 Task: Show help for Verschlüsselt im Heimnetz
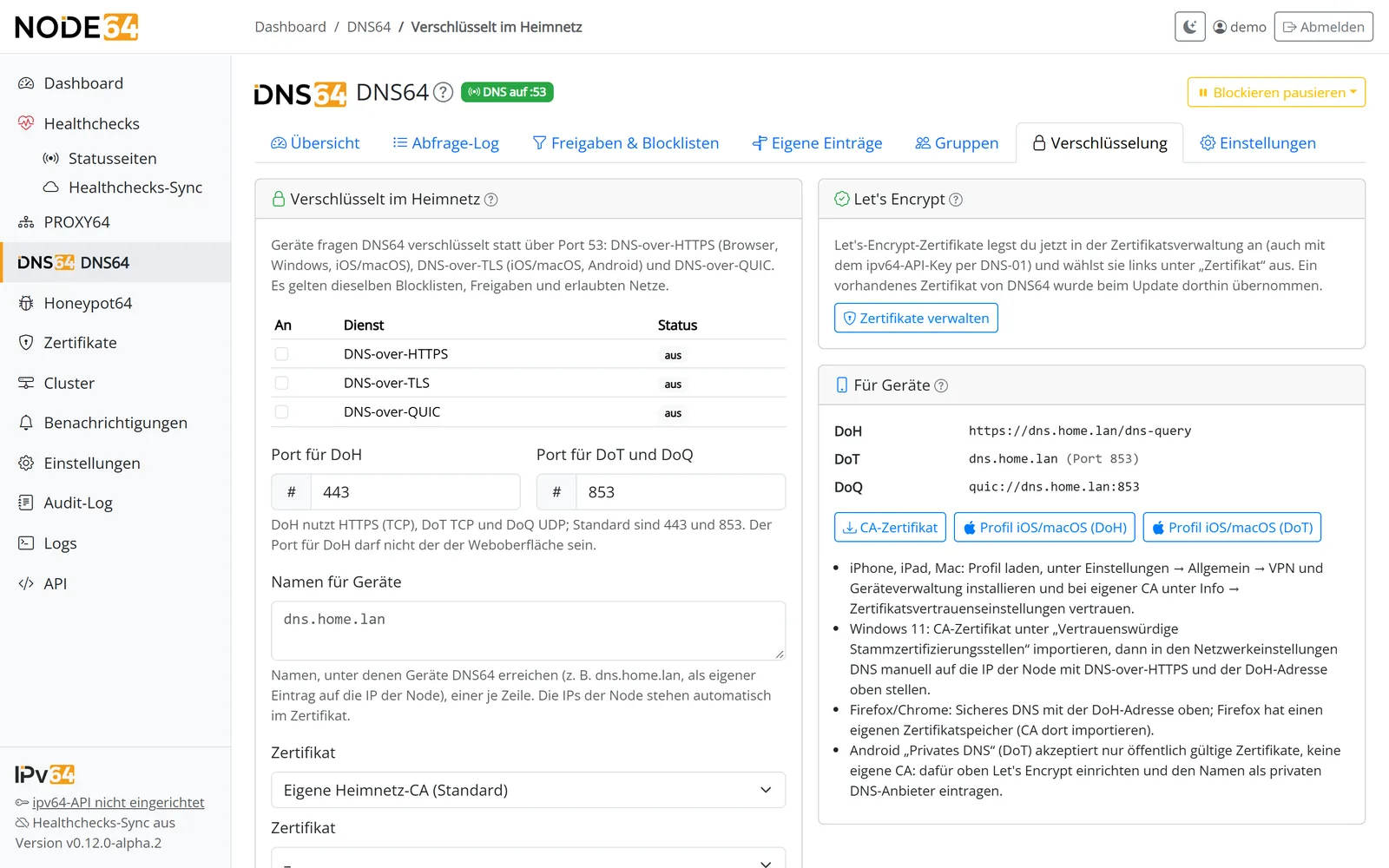click(x=491, y=200)
